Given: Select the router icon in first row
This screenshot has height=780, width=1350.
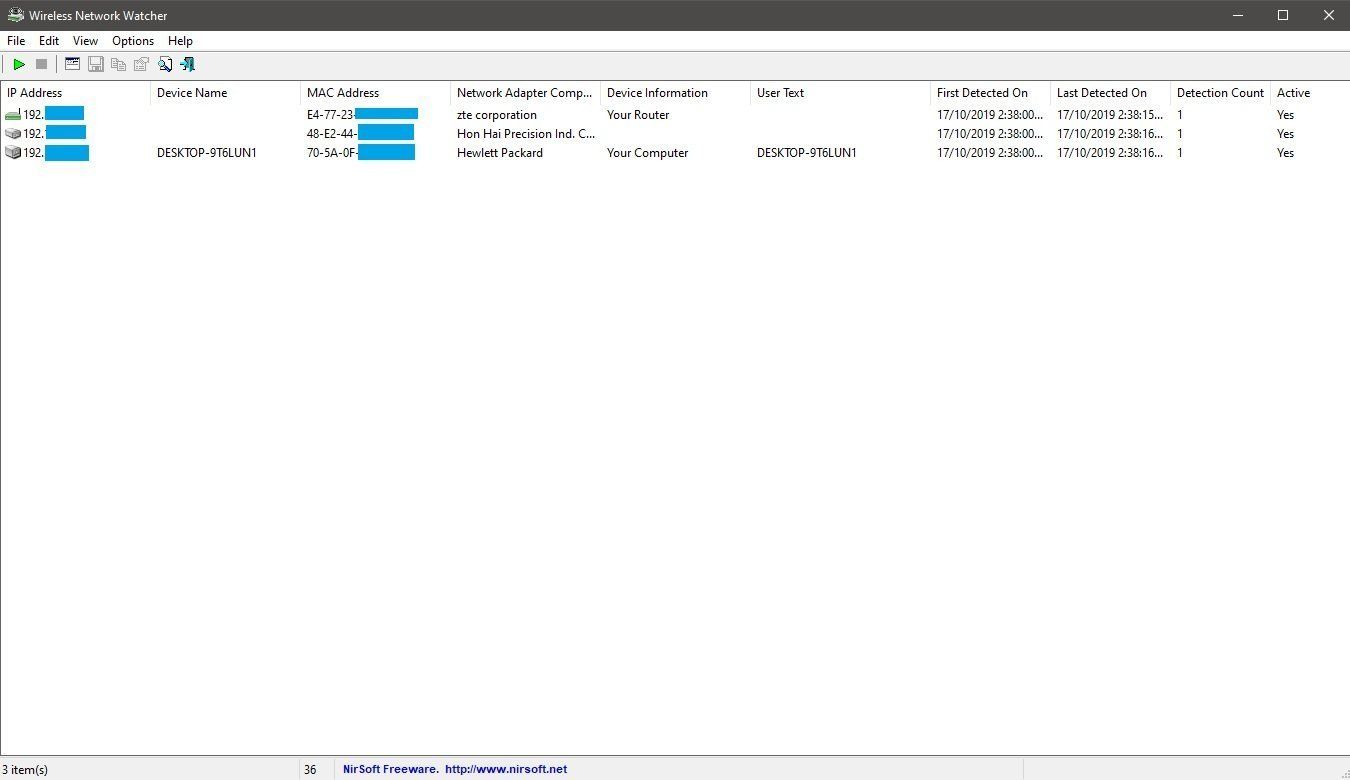Looking at the screenshot, I should (13, 115).
